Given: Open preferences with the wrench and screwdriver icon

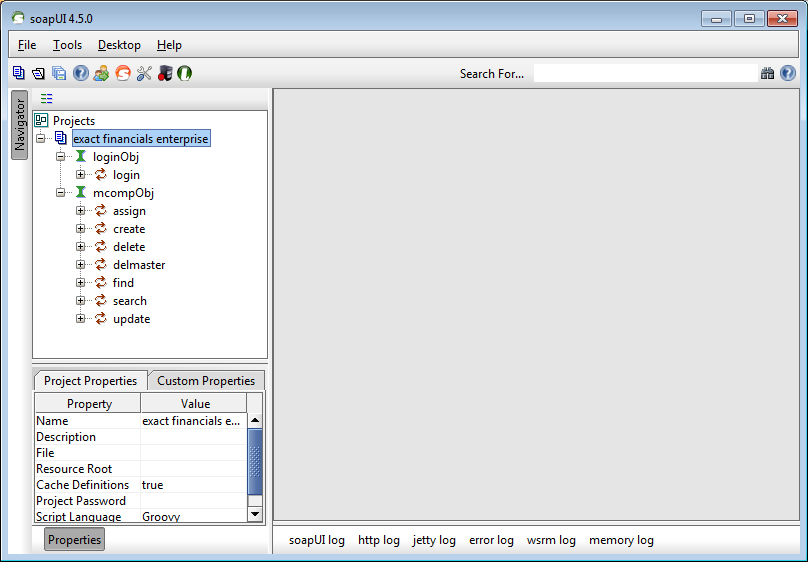Looking at the screenshot, I should [144, 73].
